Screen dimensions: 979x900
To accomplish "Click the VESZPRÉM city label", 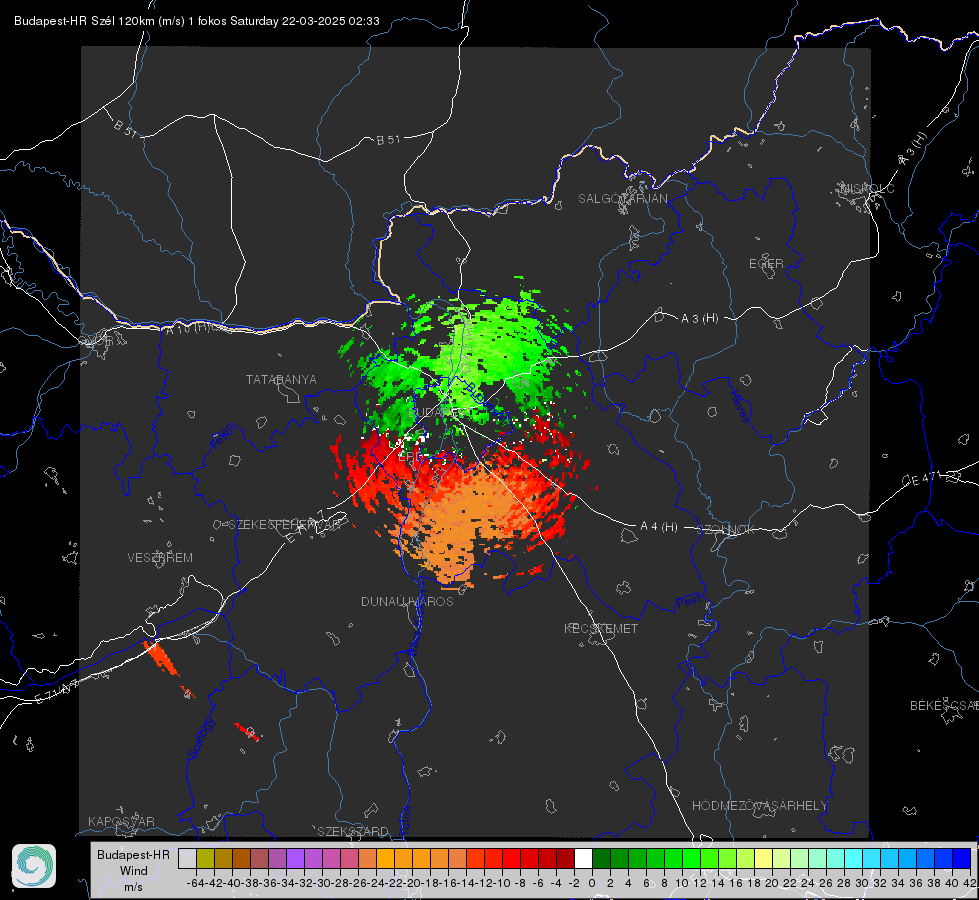I will 160,557.
